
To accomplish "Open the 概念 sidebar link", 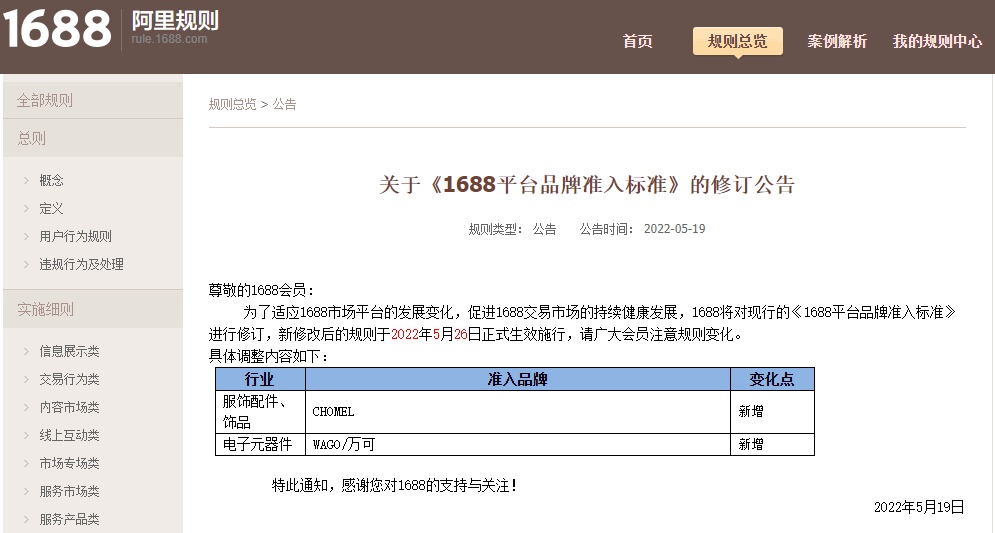I will pyautogui.click(x=51, y=180).
